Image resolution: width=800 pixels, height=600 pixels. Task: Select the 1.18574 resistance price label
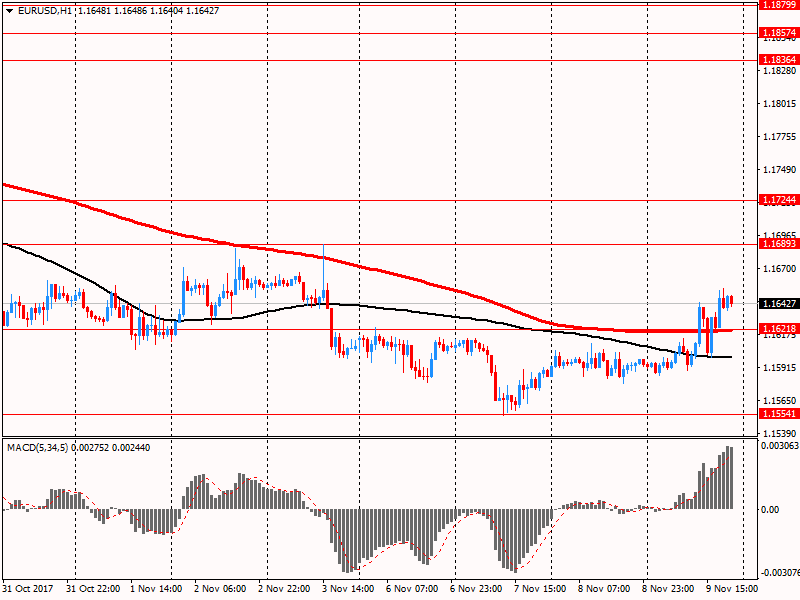click(x=779, y=33)
